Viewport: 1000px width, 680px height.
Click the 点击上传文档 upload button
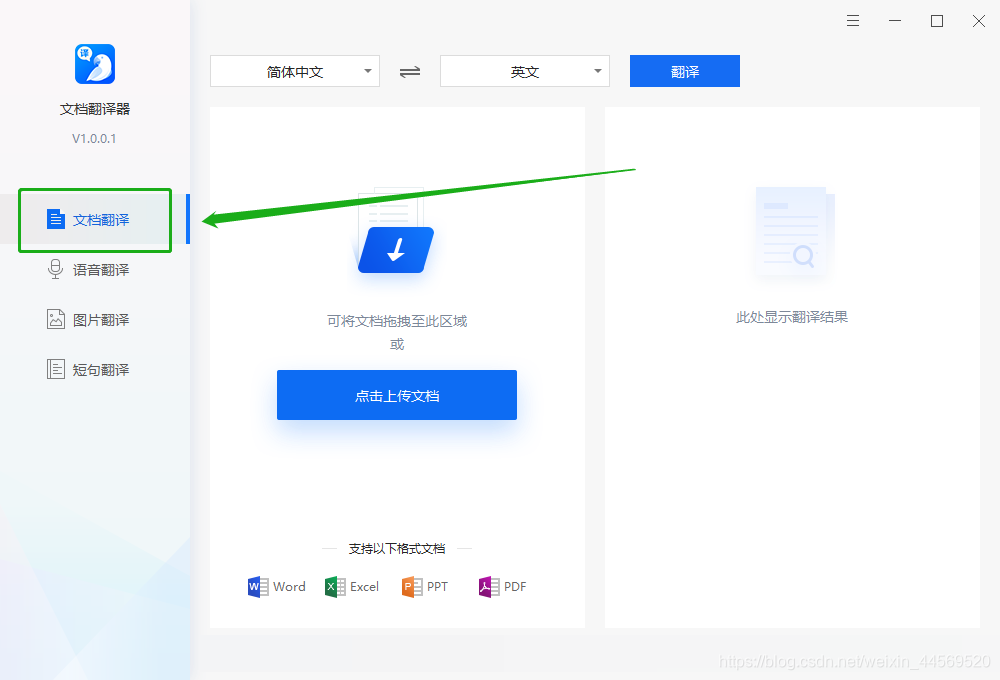396,395
